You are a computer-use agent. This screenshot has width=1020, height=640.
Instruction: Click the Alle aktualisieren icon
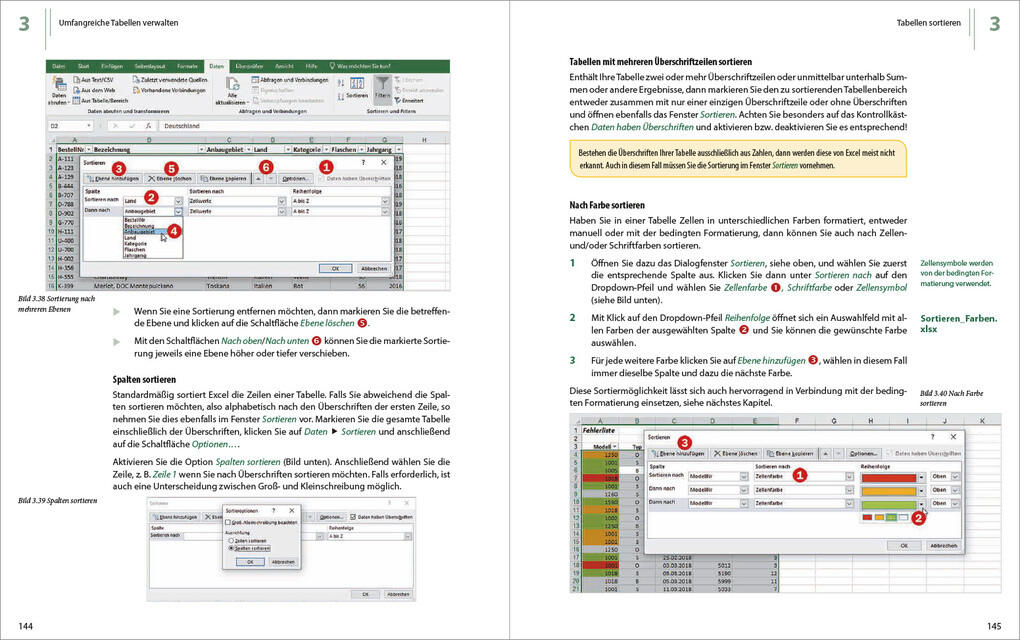coord(232,84)
